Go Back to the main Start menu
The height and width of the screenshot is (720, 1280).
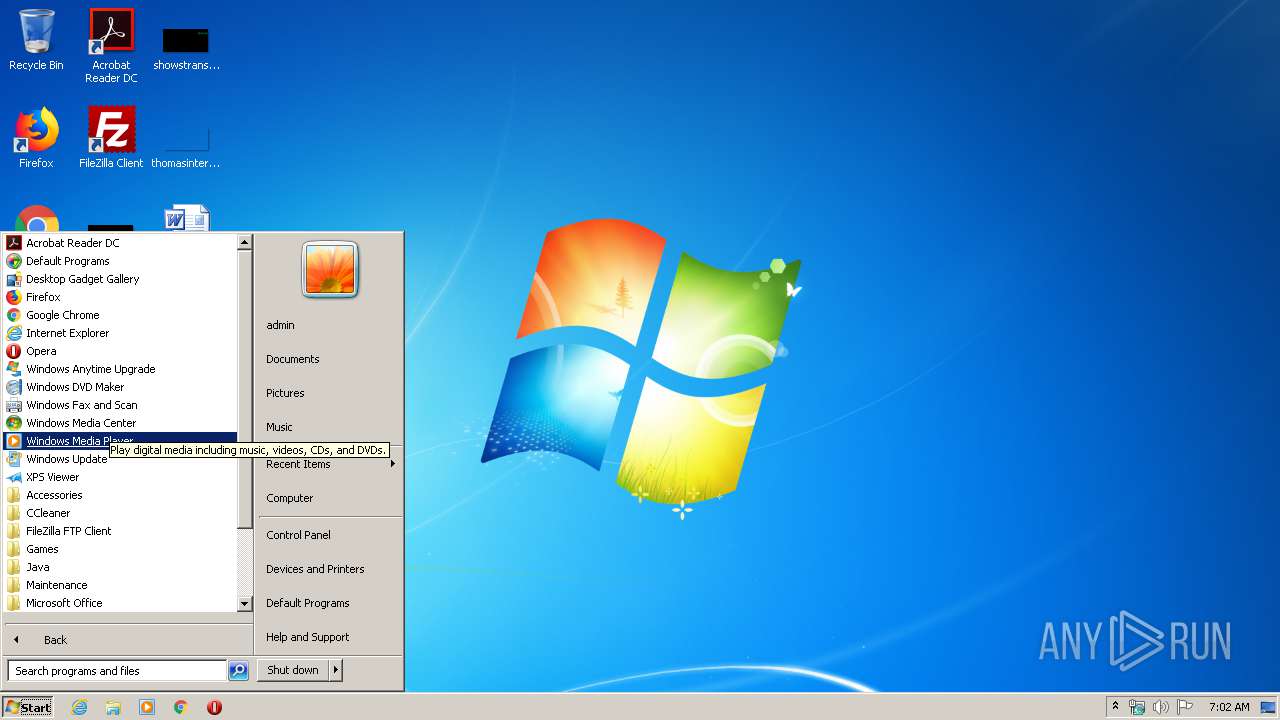128,640
